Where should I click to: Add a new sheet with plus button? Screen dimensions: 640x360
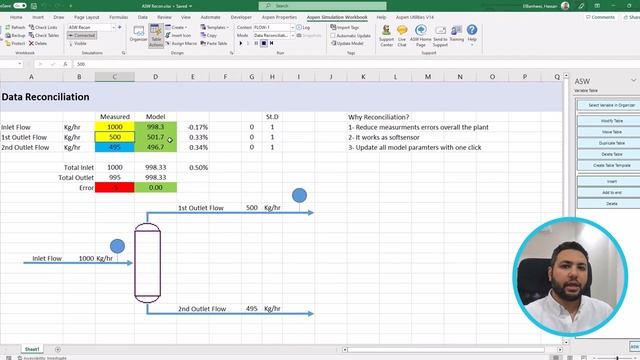(58, 349)
